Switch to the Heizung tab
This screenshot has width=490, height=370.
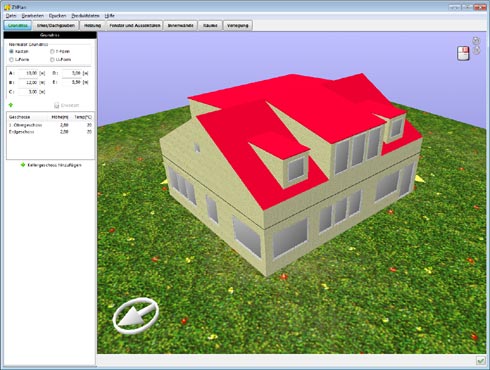click(92, 25)
